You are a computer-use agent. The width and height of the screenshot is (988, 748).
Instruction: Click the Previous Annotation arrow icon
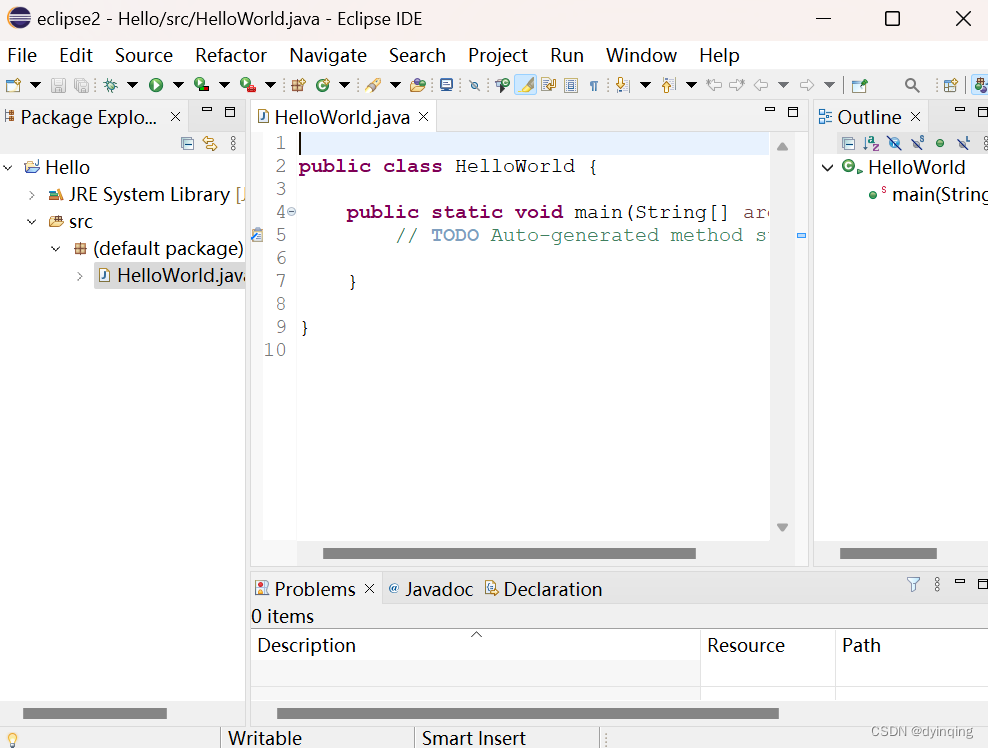669,85
